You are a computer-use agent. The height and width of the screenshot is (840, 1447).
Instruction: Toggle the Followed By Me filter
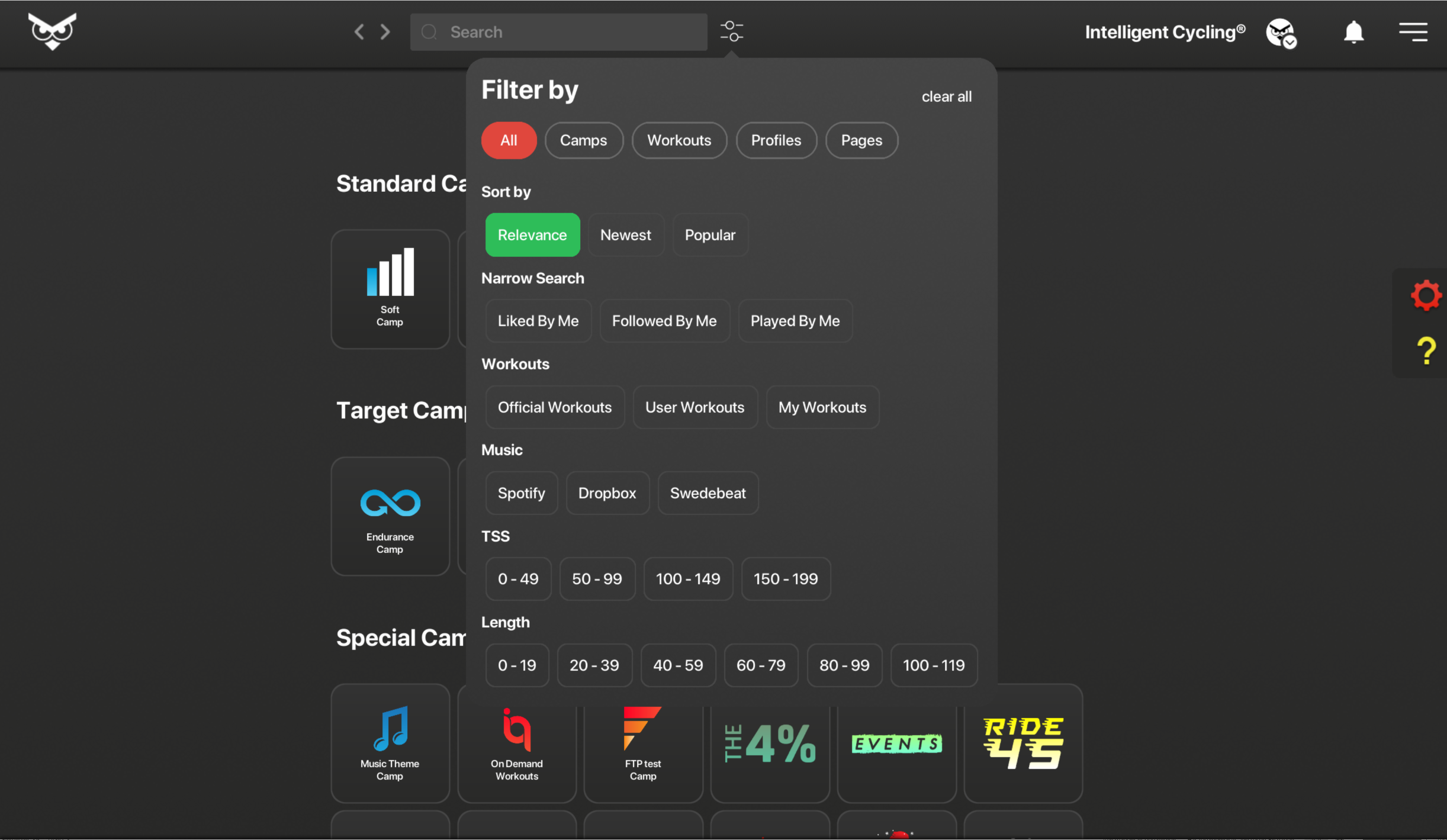coord(664,321)
